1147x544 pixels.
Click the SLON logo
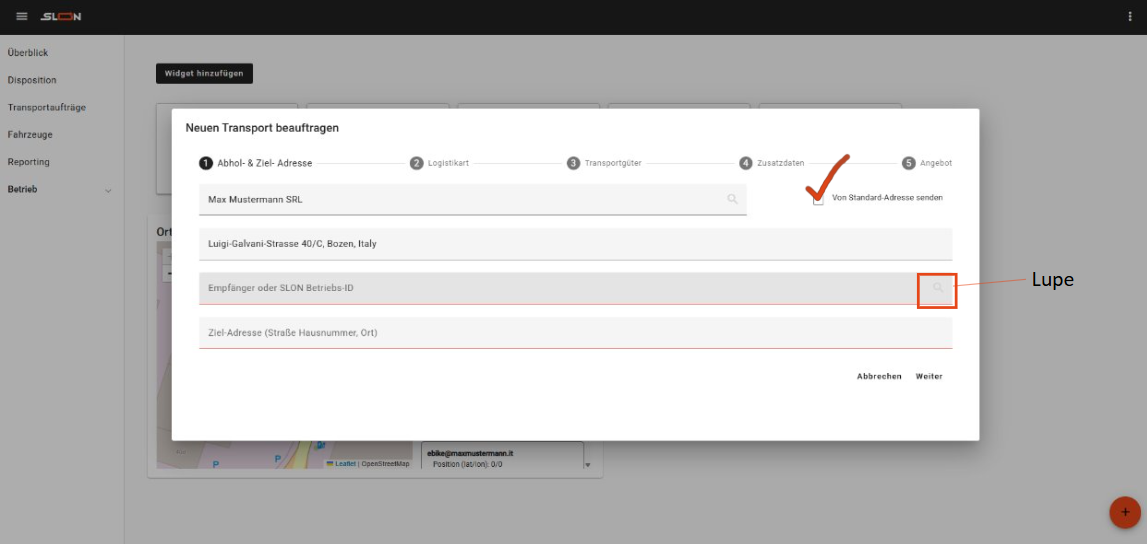pos(61,17)
